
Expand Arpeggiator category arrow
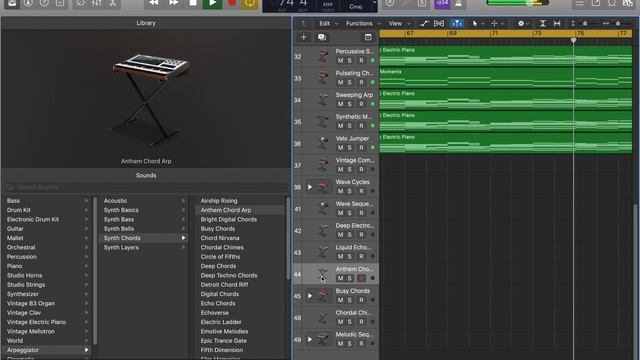click(x=86, y=350)
